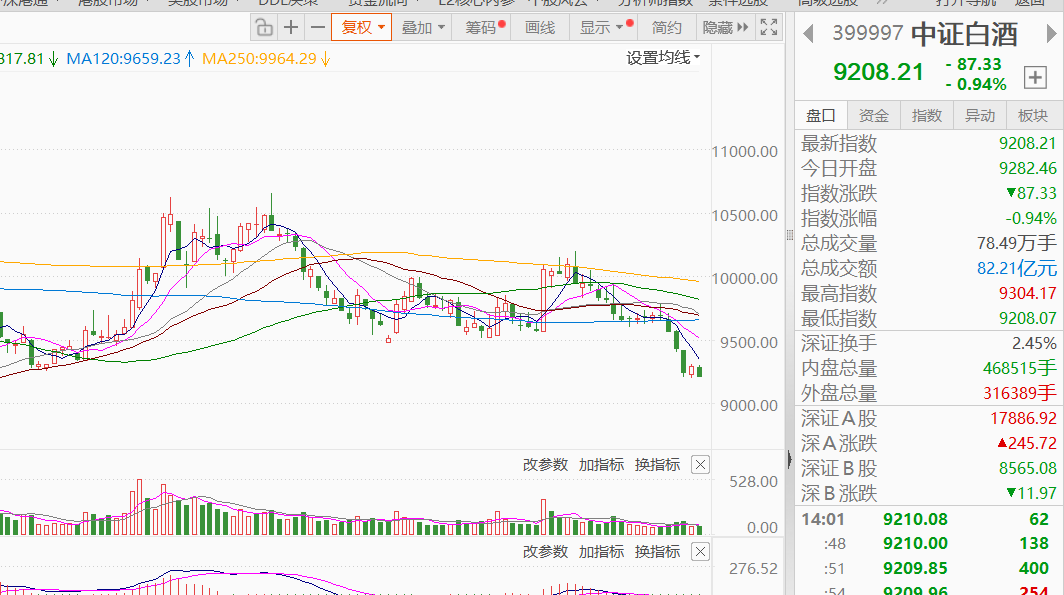Expand the 复权 dropdown arrow
The width and height of the screenshot is (1064, 595).
point(381,27)
